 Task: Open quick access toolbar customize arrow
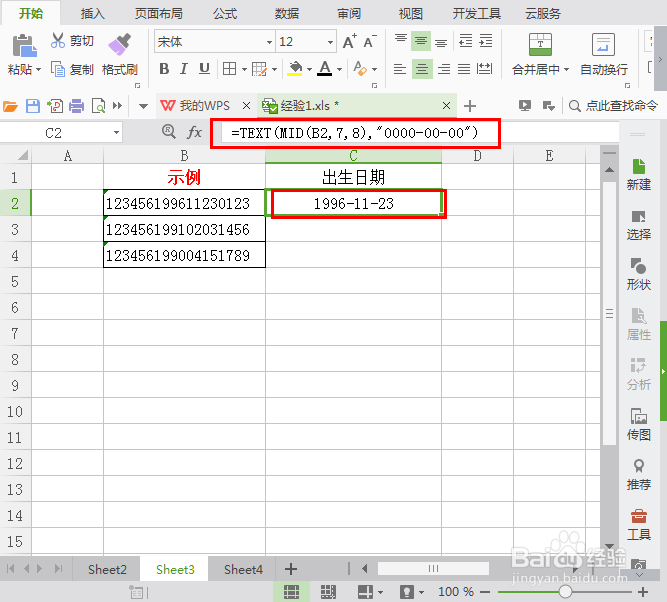pyautogui.click(x=143, y=106)
